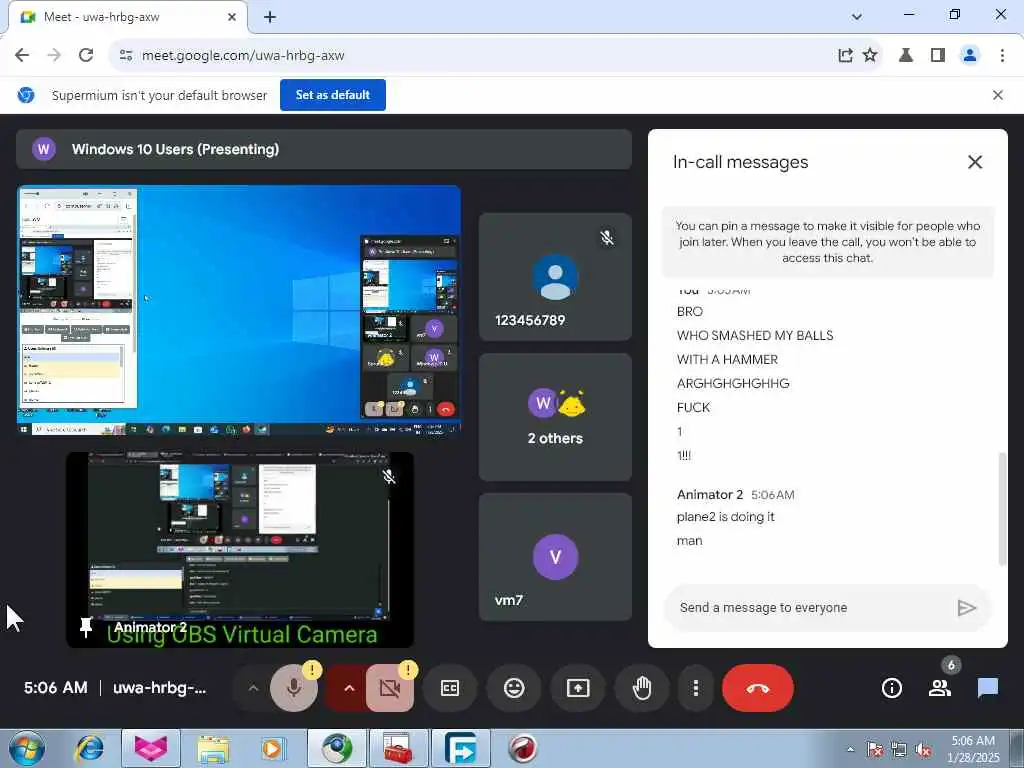Expand video settings chevron beside camera
This screenshot has width=1024, height=768.
click(349, 688)
